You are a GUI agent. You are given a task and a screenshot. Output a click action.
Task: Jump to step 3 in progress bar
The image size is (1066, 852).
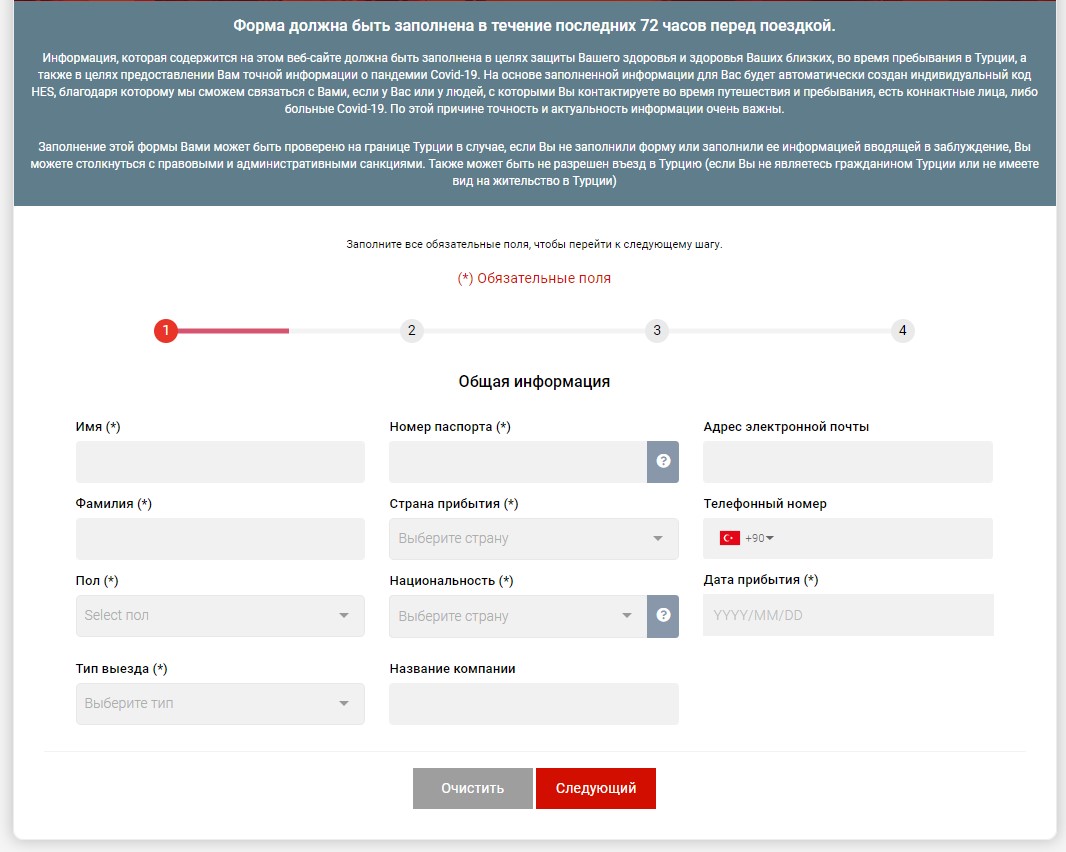pos(657,331)
